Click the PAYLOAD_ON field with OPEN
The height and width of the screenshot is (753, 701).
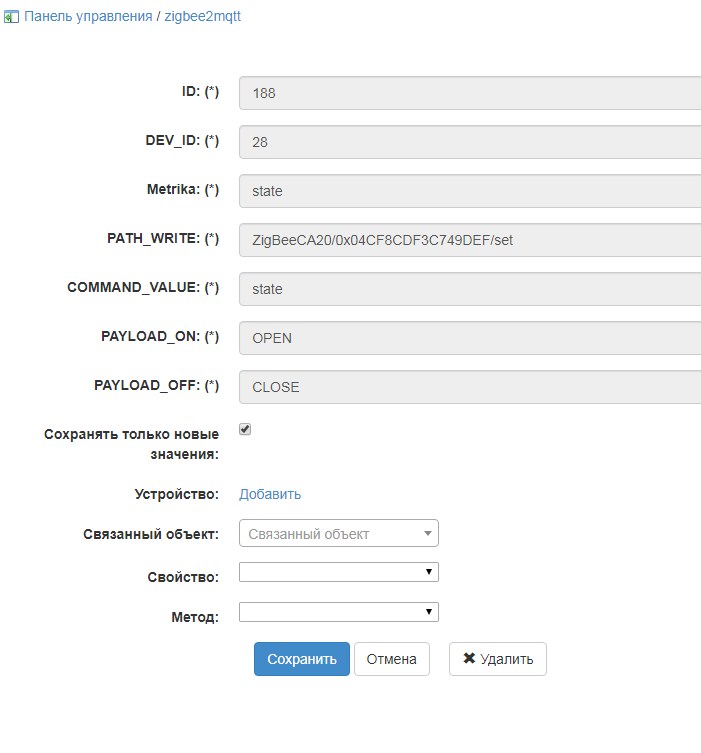(x=470, y=338)
